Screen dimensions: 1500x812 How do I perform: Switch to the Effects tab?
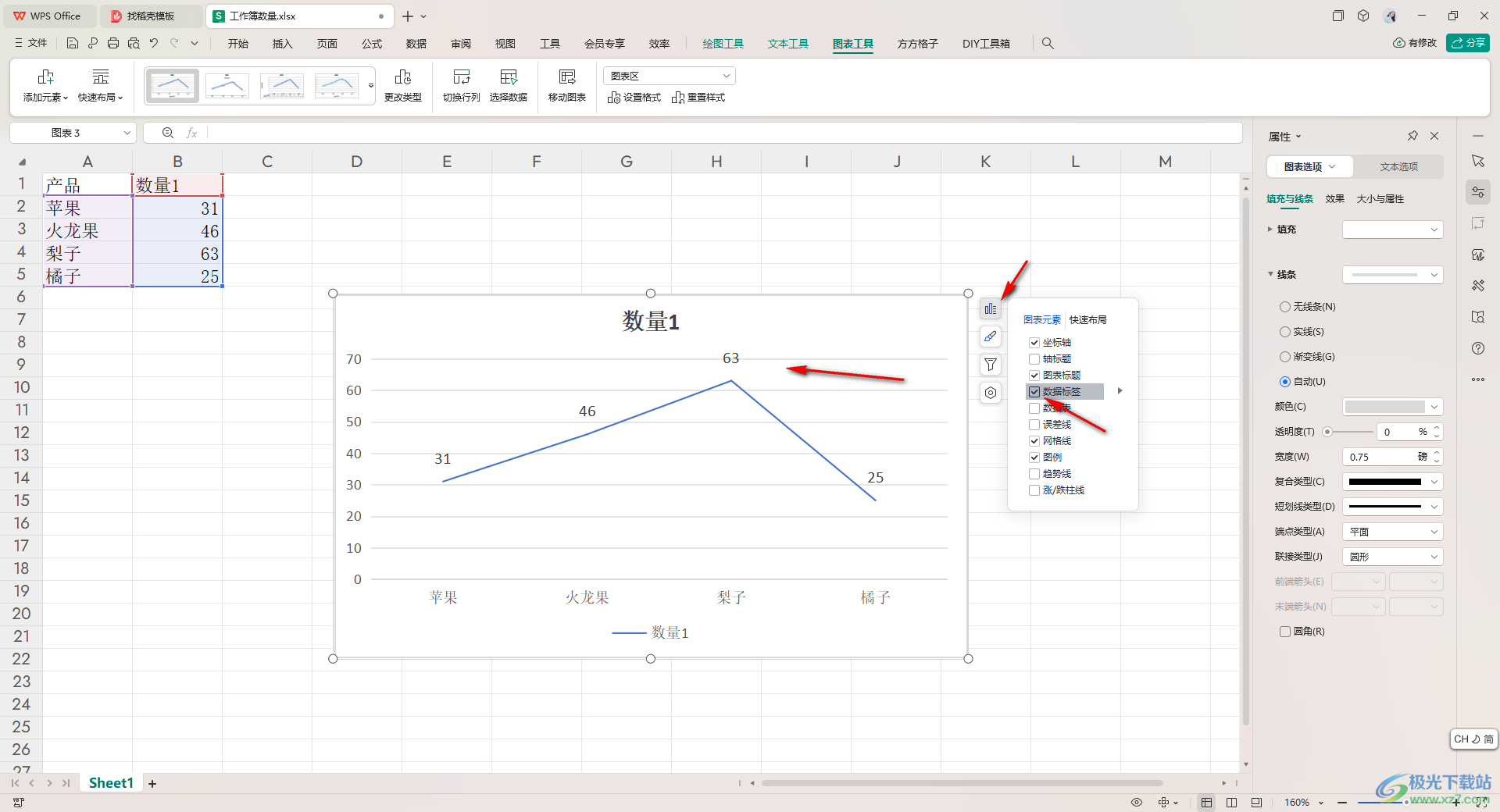tap(1334, 199)
